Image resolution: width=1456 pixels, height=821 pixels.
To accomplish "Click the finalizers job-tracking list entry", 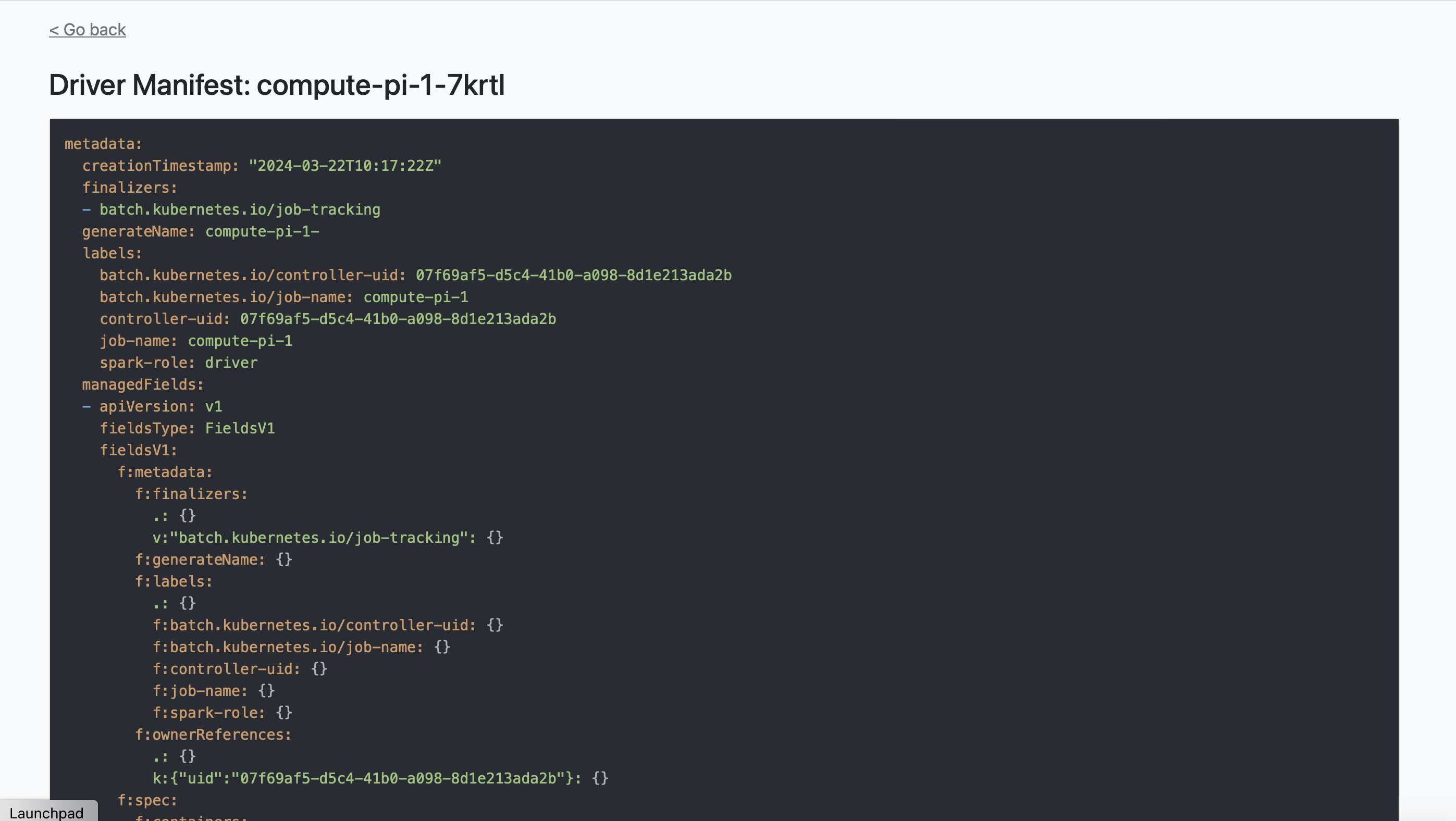I will pyautogui.click(x=239, y=209).
